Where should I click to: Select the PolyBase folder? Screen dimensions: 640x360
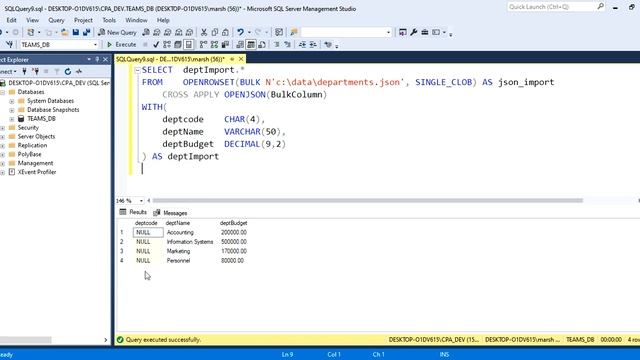(29, 155)
